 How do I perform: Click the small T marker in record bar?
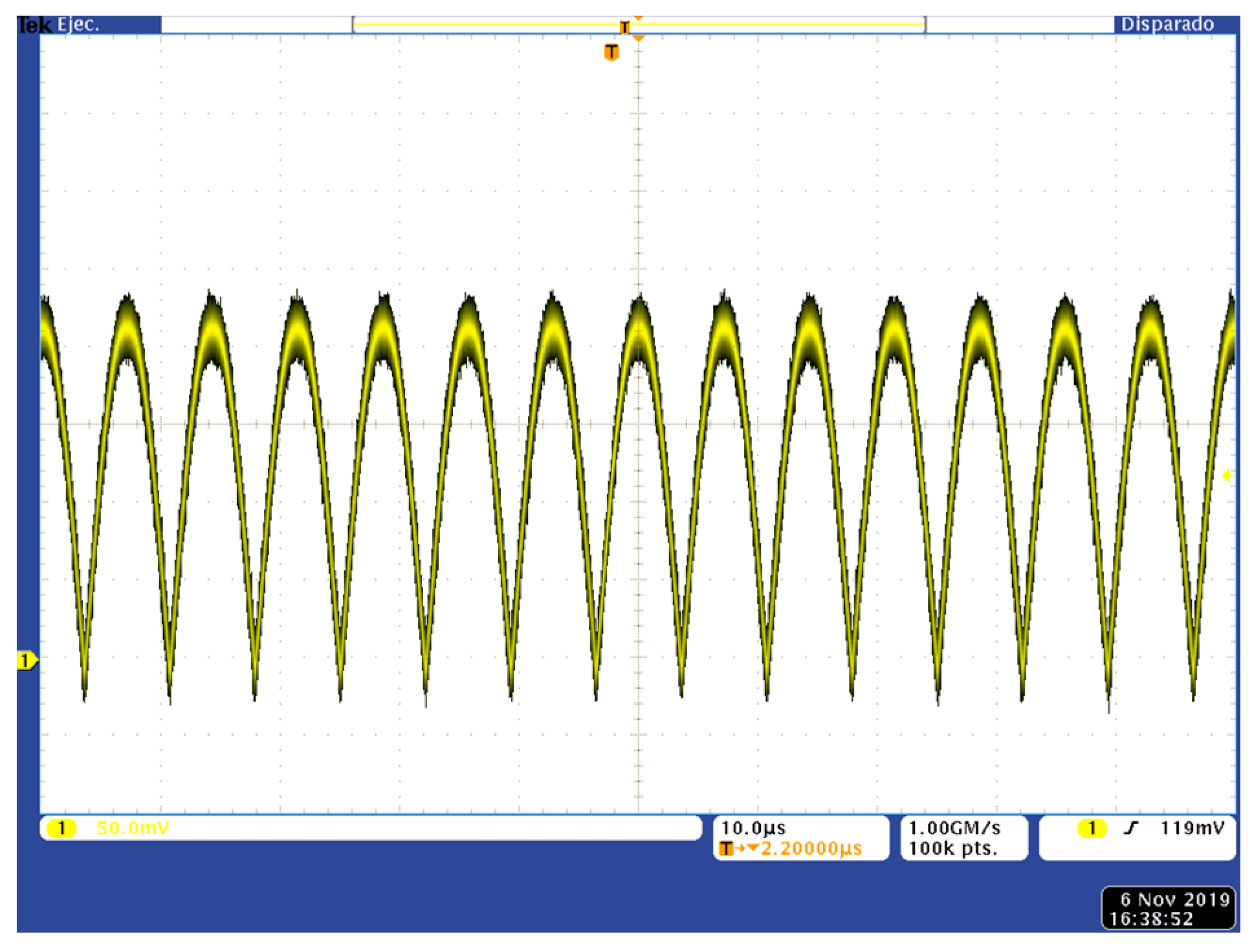pos(624,27)
